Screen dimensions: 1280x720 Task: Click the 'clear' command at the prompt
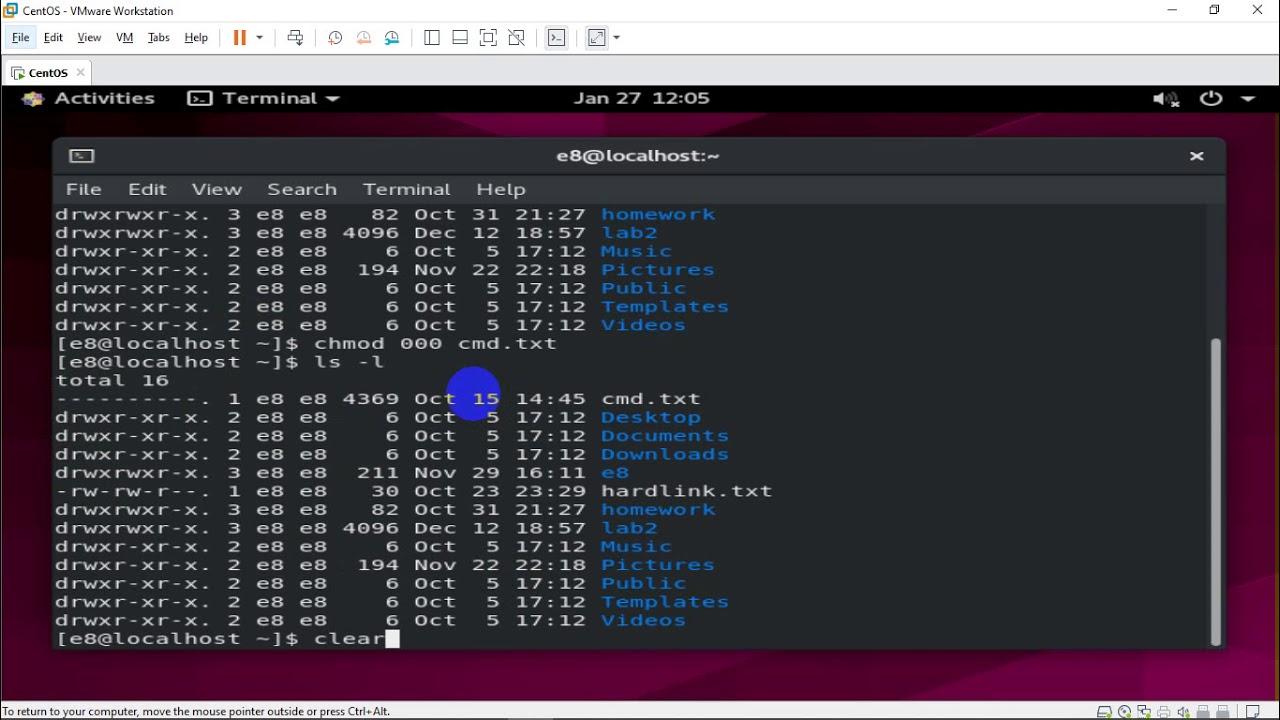point(350,639)
